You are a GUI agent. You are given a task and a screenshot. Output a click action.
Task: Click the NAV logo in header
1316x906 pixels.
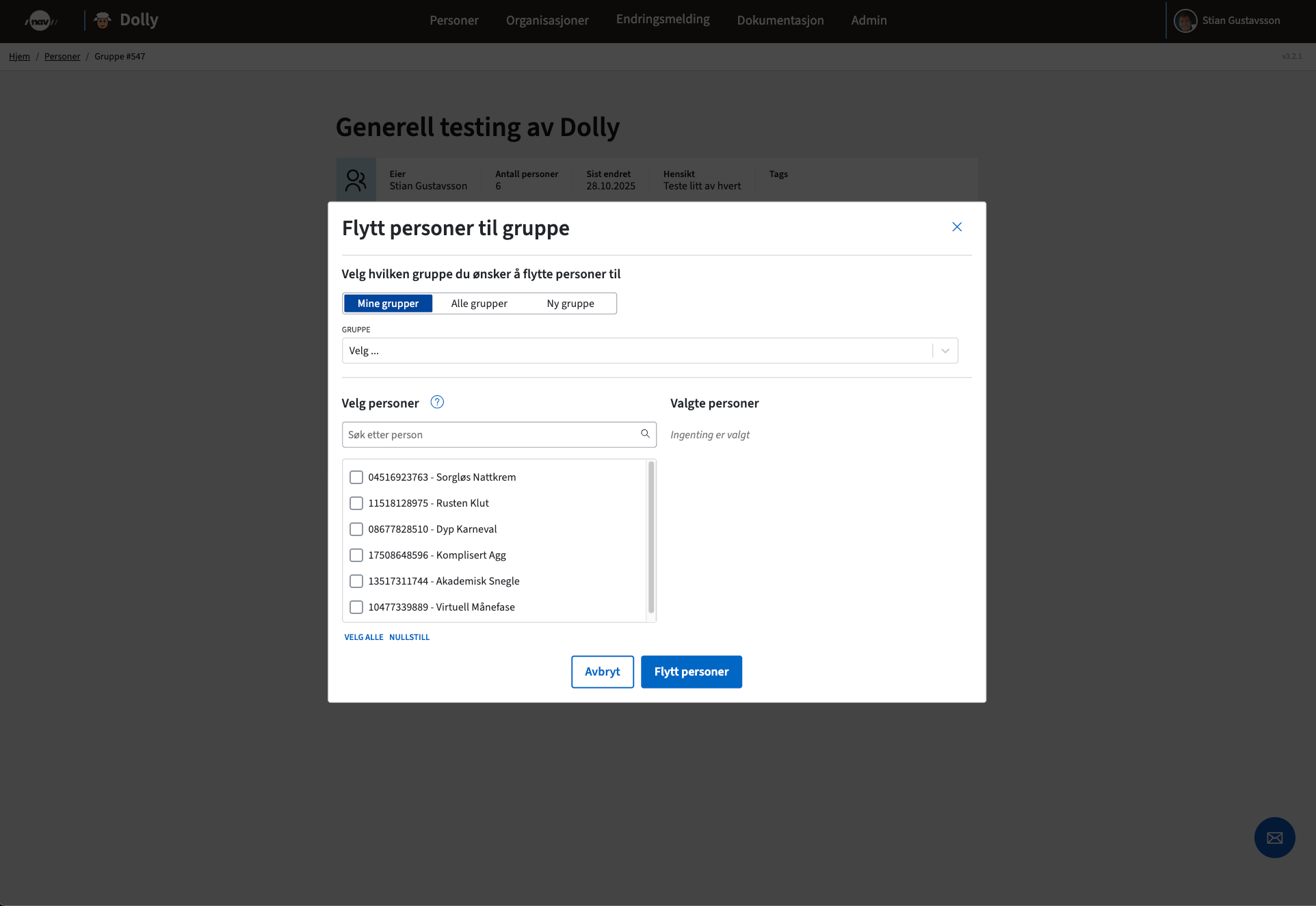40,21
